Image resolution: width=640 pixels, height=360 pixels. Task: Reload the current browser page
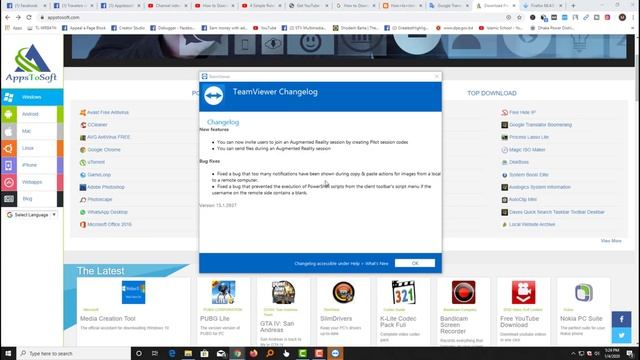tap(29, 18)
